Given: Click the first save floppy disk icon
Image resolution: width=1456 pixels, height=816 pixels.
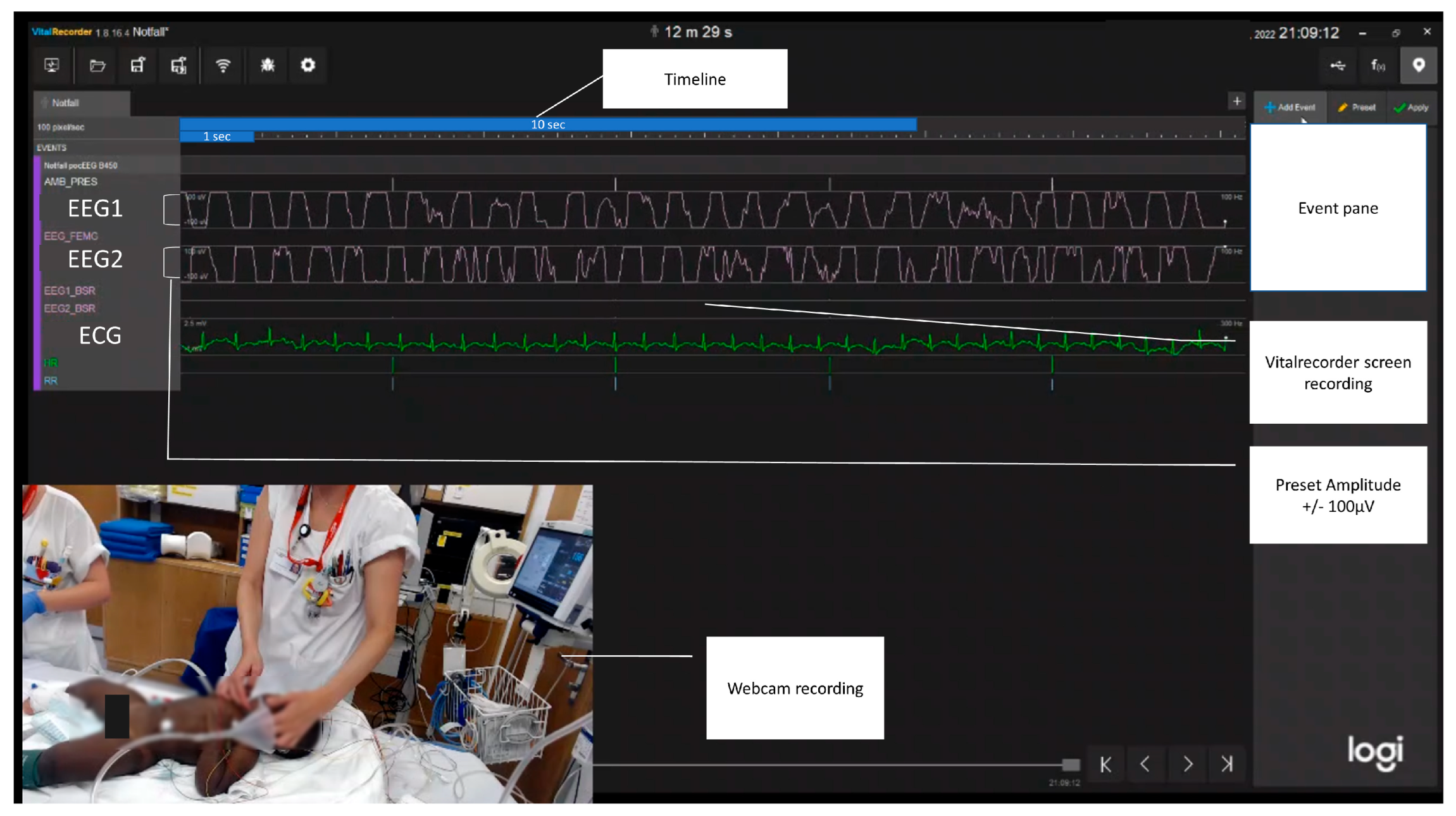Looking at the screenshot, I should point(137,65).
